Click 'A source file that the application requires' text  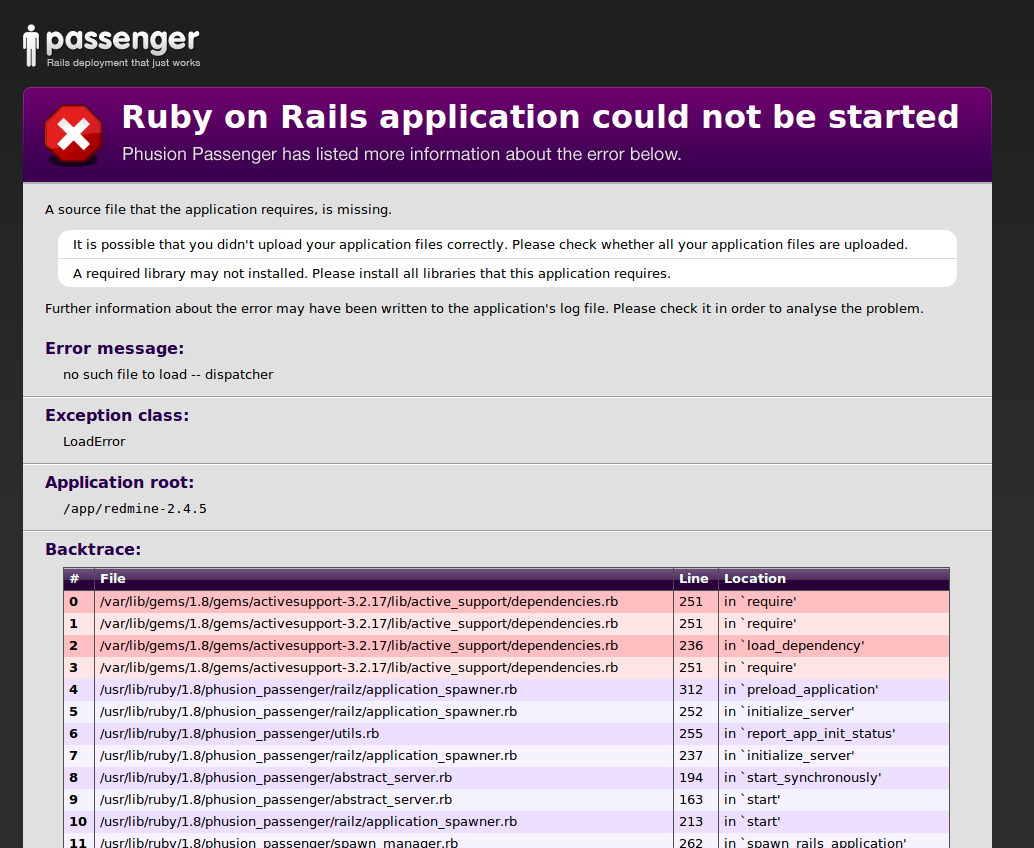(x=218, y=210)
